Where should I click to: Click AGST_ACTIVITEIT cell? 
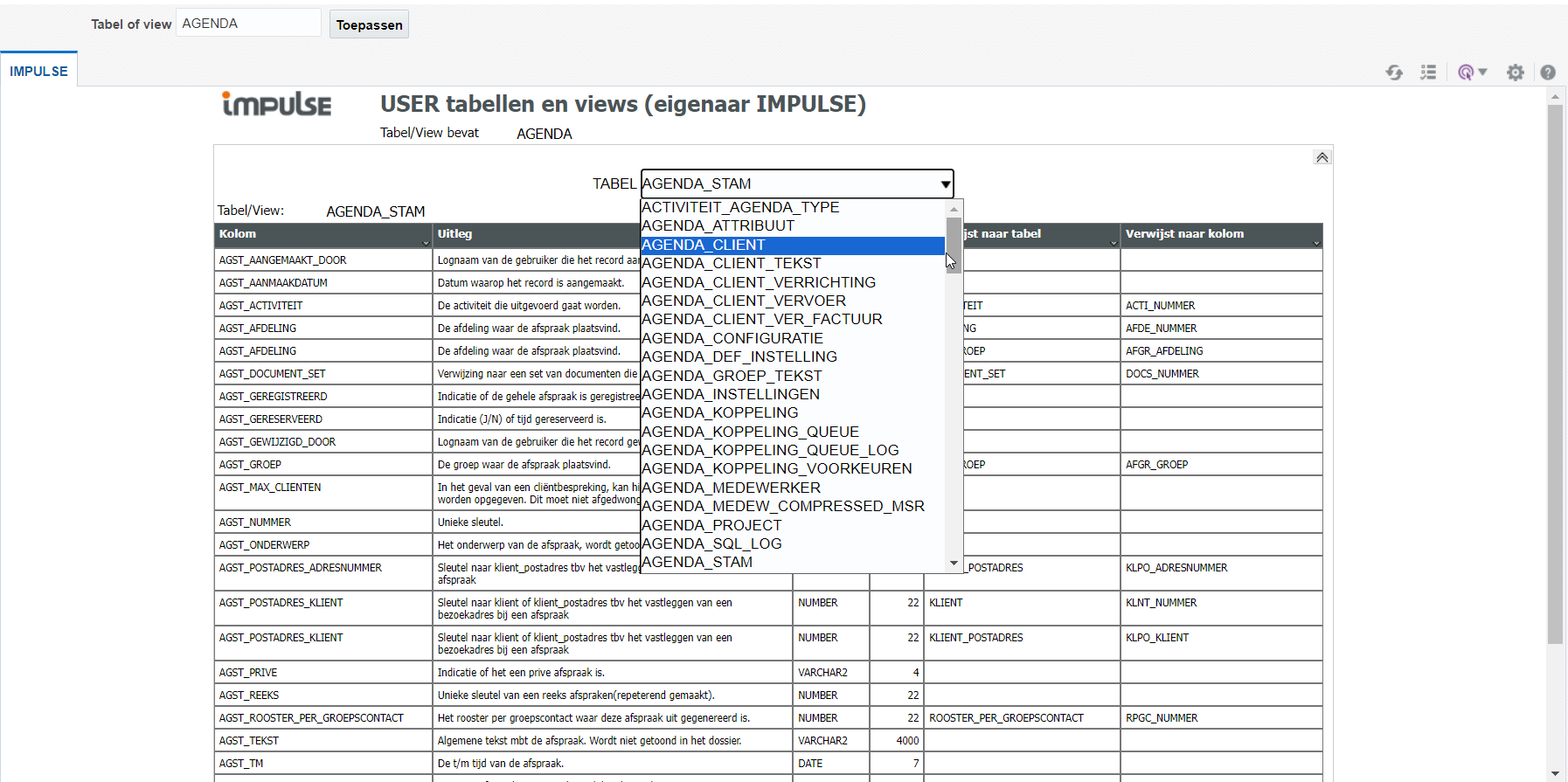[323, 306]
